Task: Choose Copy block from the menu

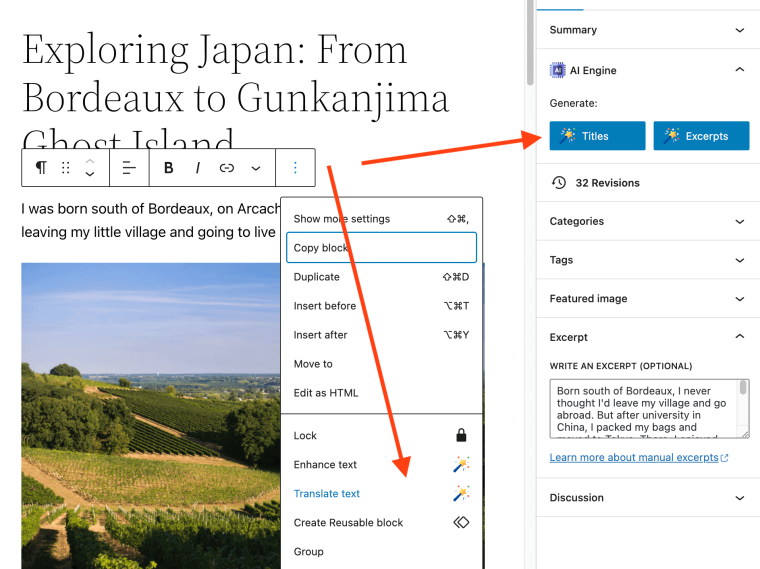Action: (x=381, y=248)
